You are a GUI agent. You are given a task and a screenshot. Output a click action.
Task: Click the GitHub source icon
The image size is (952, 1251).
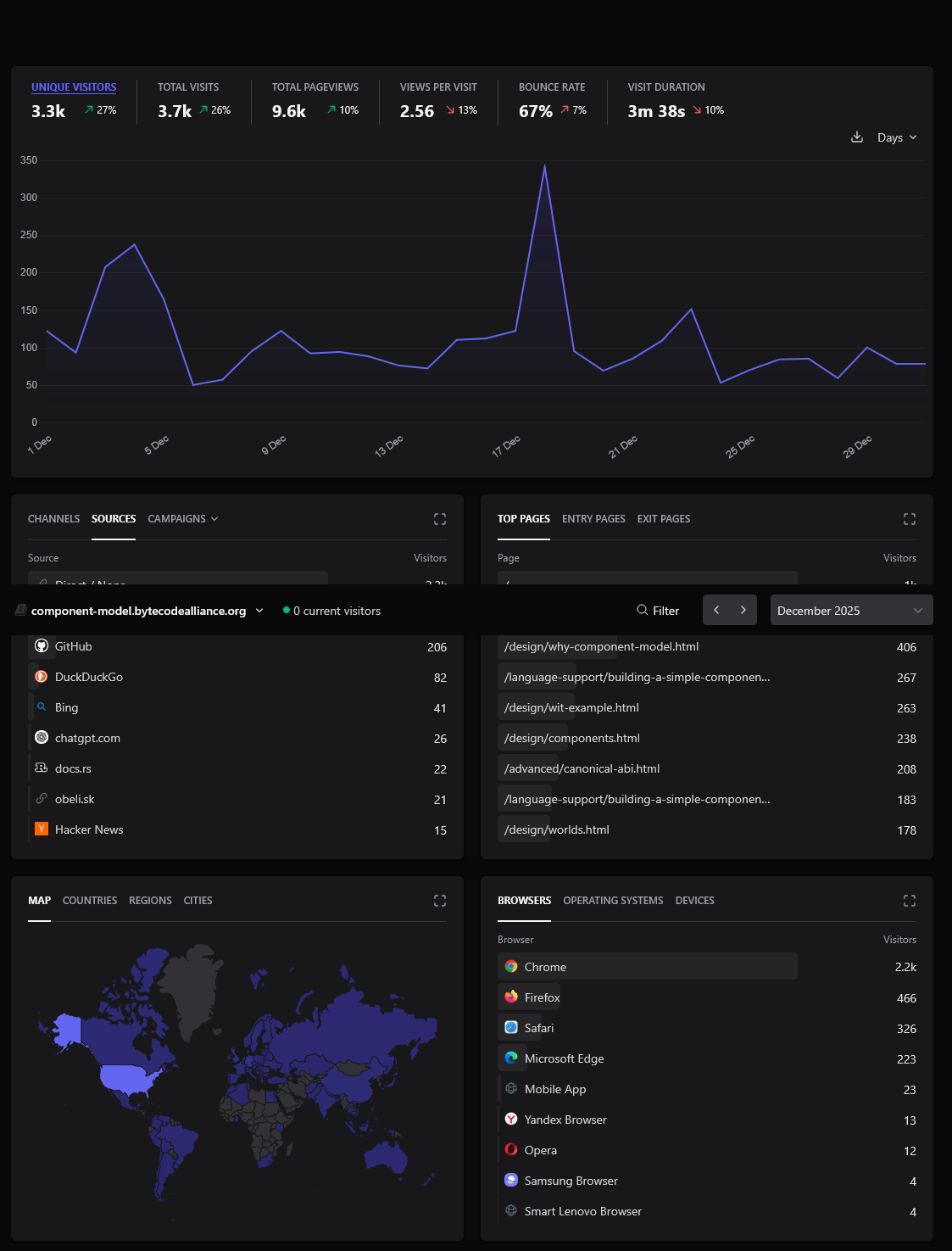42,646
